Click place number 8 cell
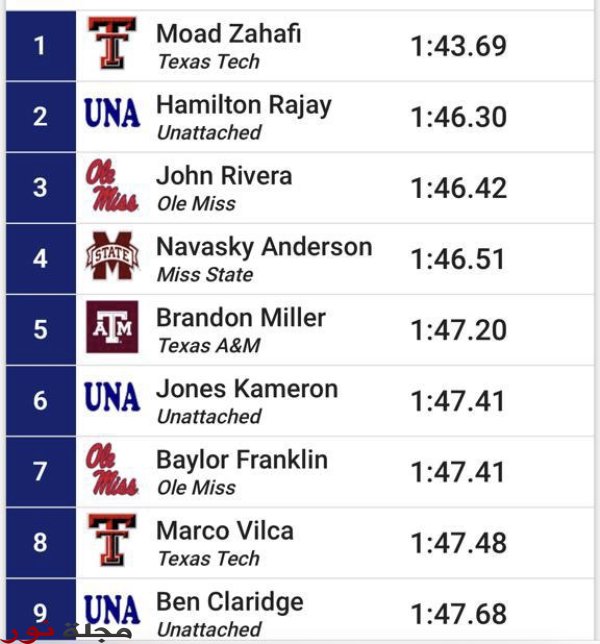Image resolution: width=600 pixels, height=644 pixels. tap(41, 543)
